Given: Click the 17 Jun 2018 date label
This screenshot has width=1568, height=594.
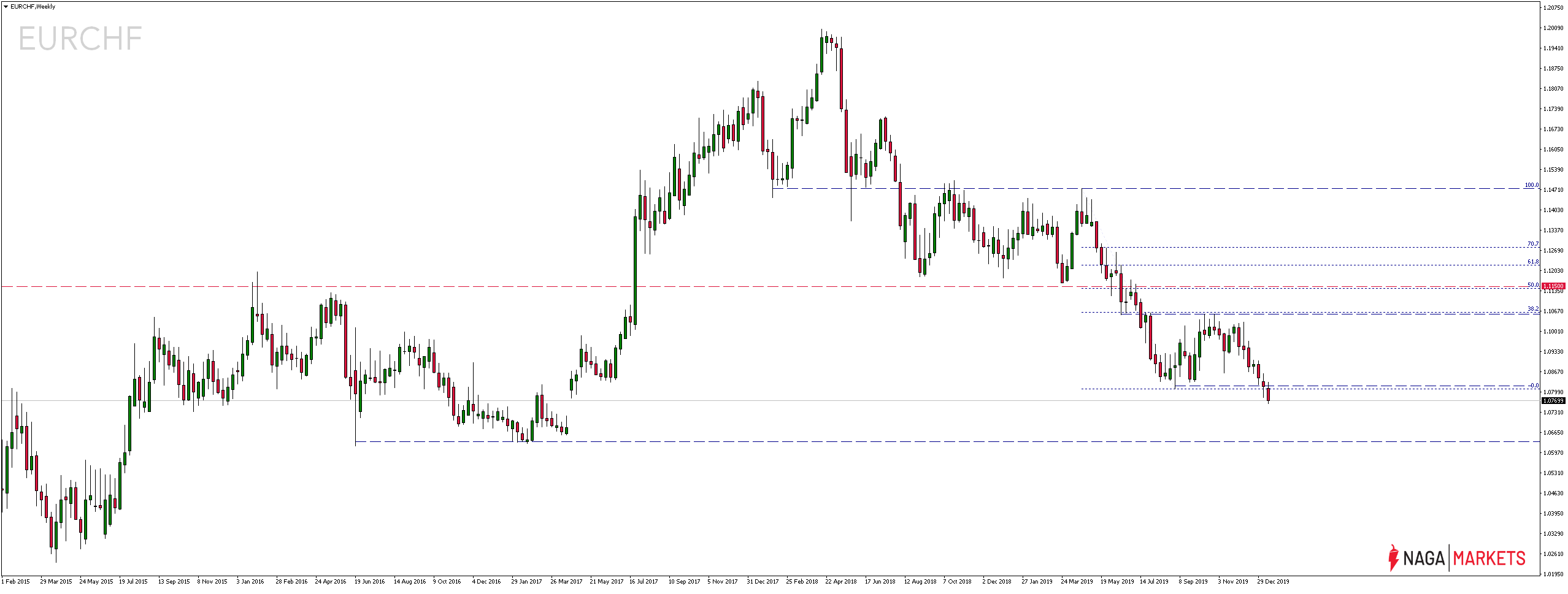Looking at the screenshot, I should [880, 582].
